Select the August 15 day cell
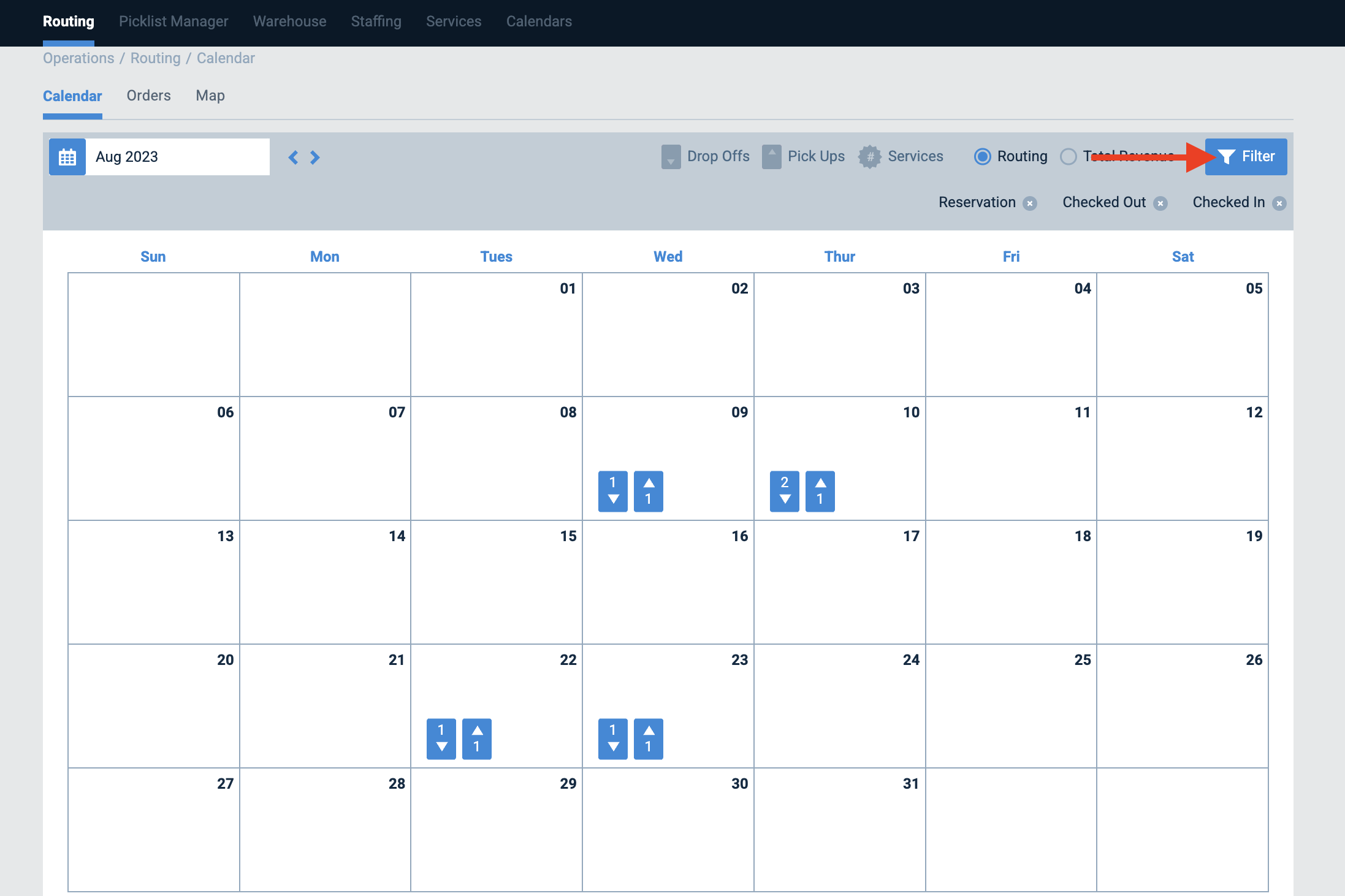Screen dimensions: 1345x896 click(497, 582)
